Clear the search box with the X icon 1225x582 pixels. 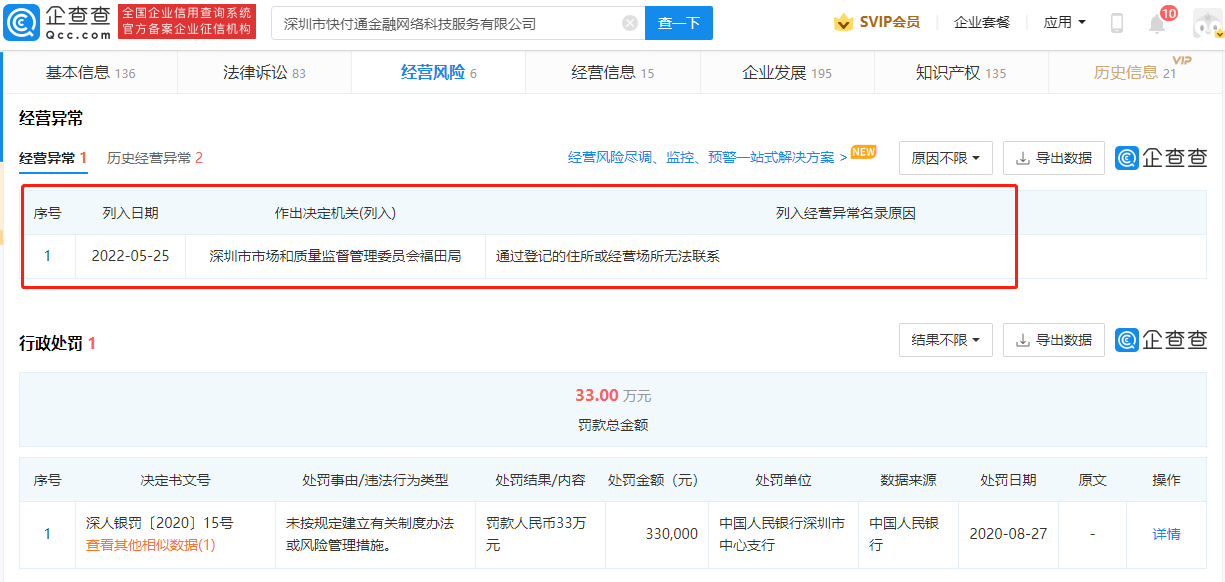(629, 23)
